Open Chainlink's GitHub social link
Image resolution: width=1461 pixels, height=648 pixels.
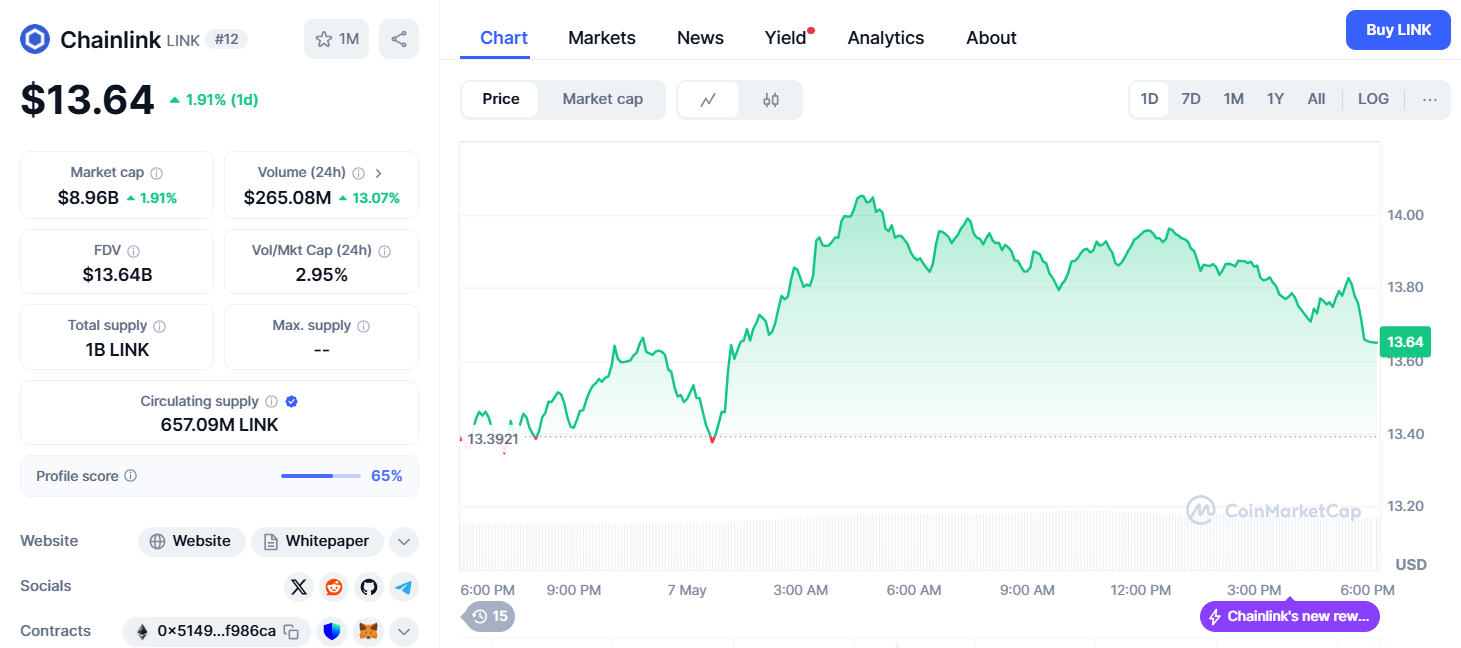coord(369,587)
